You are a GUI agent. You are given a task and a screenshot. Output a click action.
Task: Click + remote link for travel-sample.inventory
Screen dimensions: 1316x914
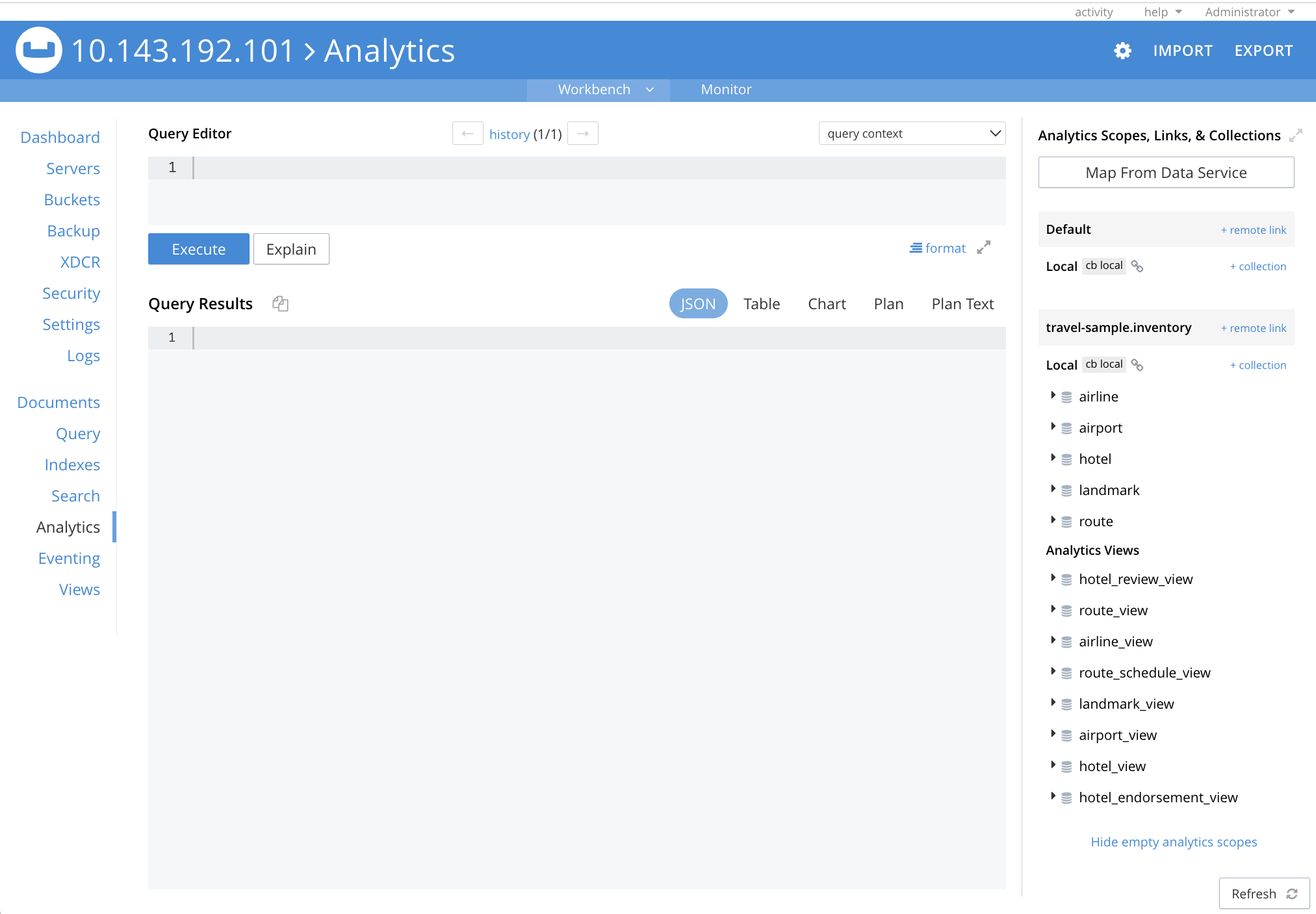(1253, 327)
